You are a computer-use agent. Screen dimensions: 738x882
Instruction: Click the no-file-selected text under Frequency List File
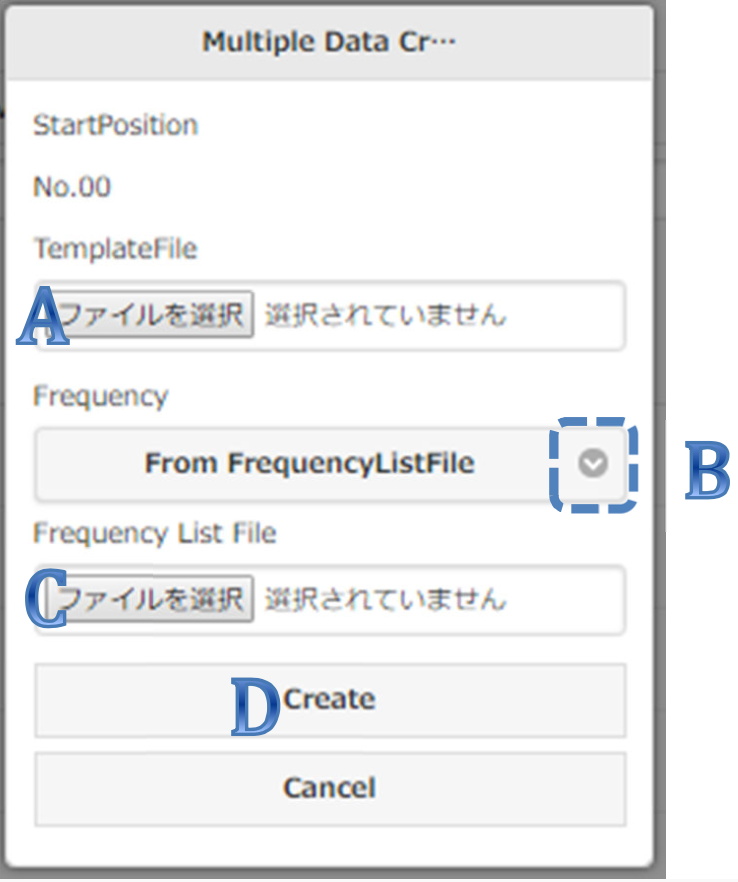[386, 599]
